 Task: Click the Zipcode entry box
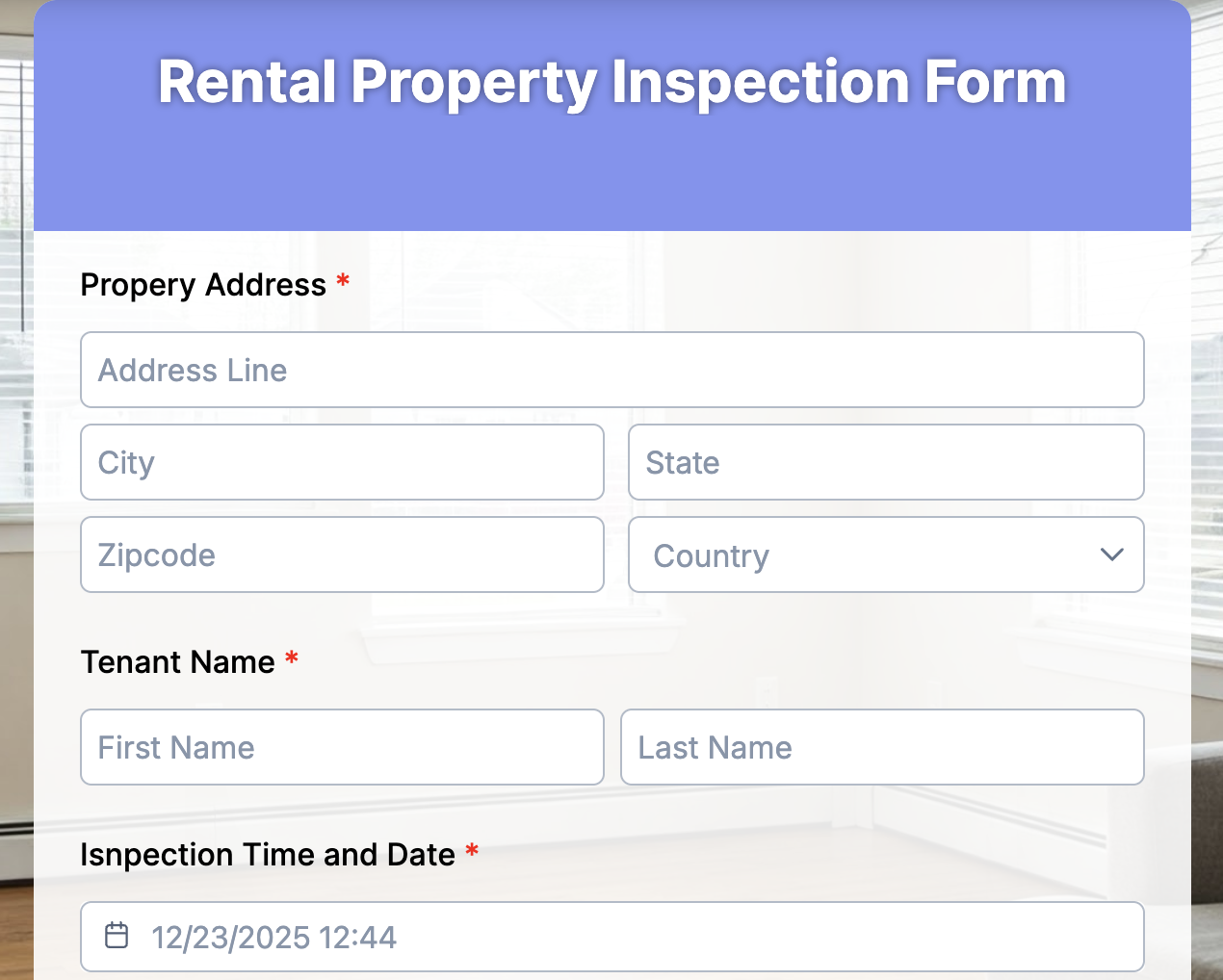[342, 554]
